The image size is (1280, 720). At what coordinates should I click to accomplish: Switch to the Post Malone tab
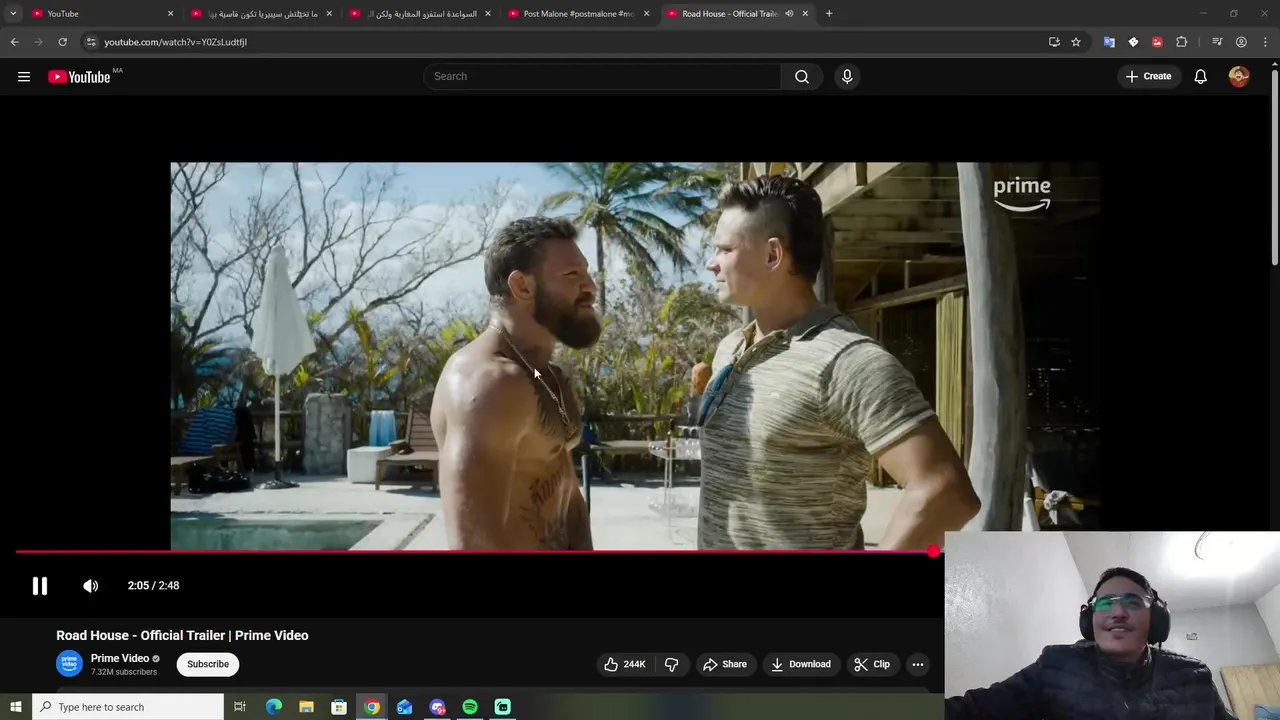580,14
